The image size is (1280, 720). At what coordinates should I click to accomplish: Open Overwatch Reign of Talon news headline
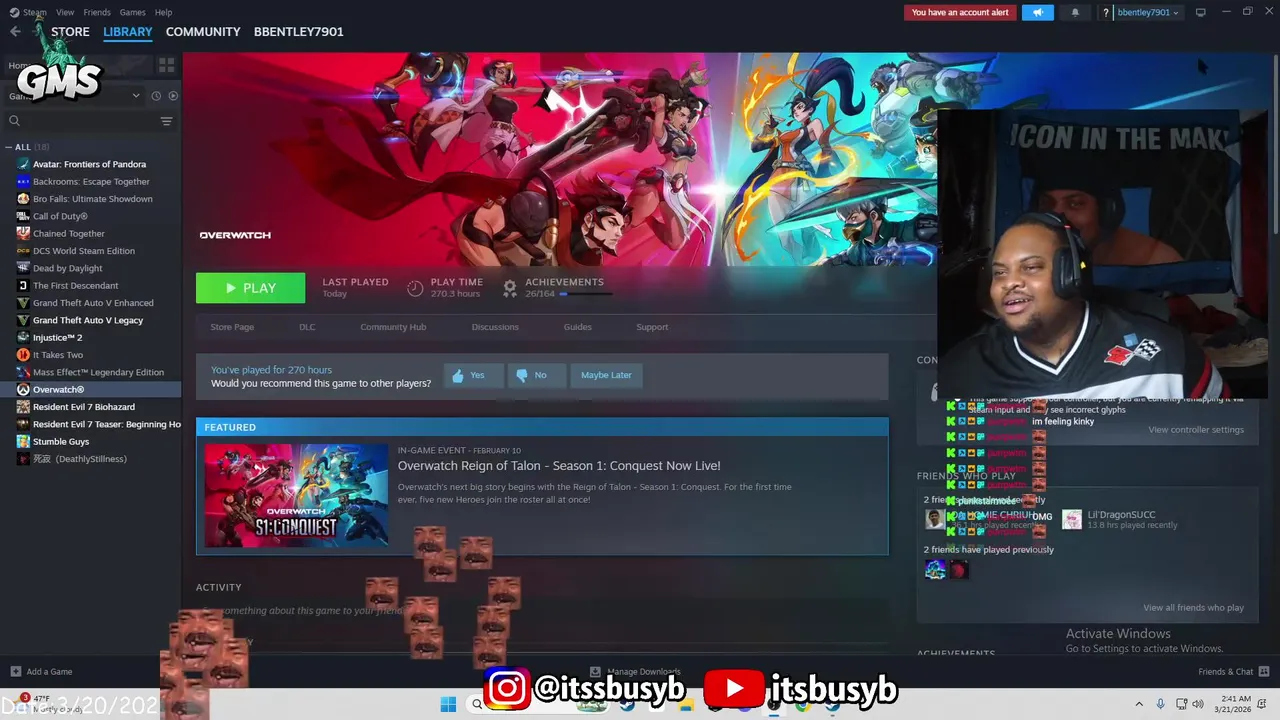(559, 466)
